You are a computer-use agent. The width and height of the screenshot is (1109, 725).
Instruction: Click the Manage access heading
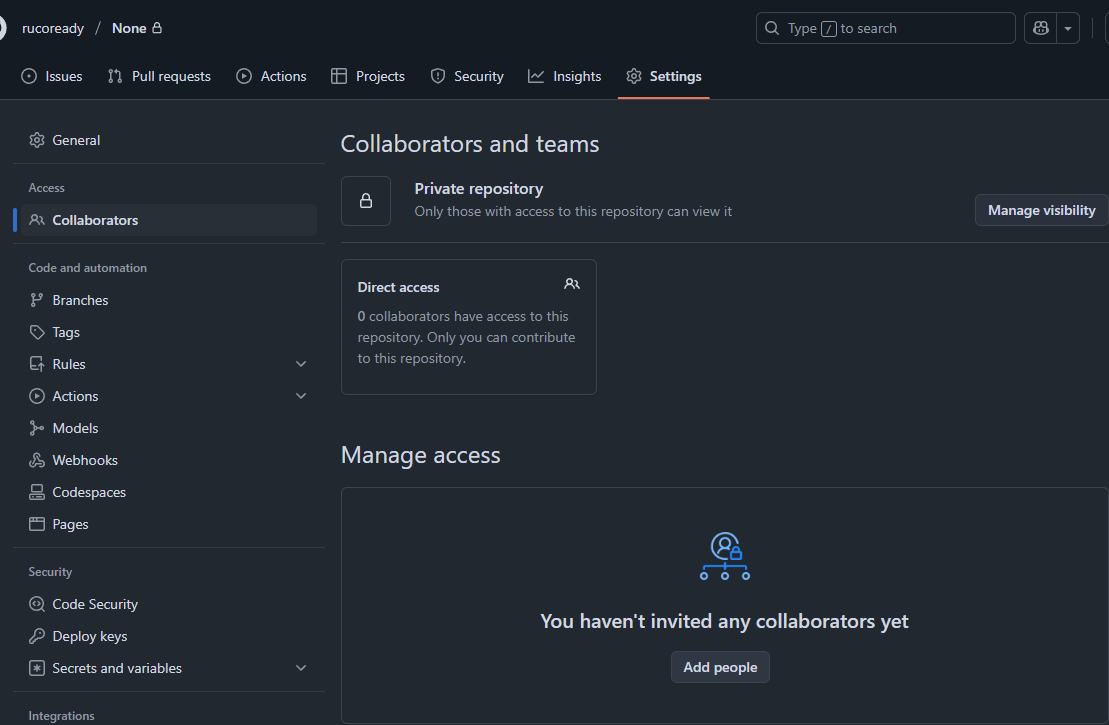pyautogui.click(x=421, y=455)
